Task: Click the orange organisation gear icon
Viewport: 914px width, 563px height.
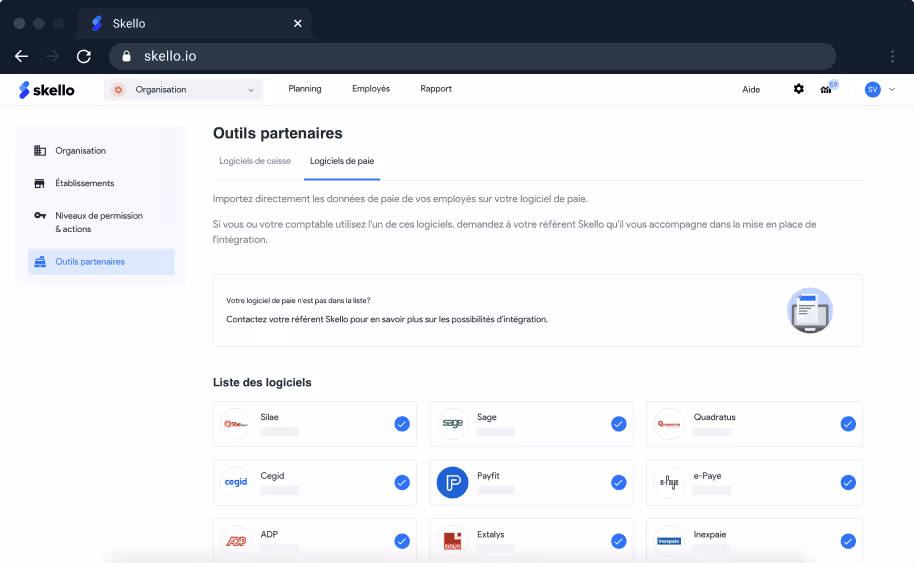Action: pyautogui.click(x=118, y=90)
